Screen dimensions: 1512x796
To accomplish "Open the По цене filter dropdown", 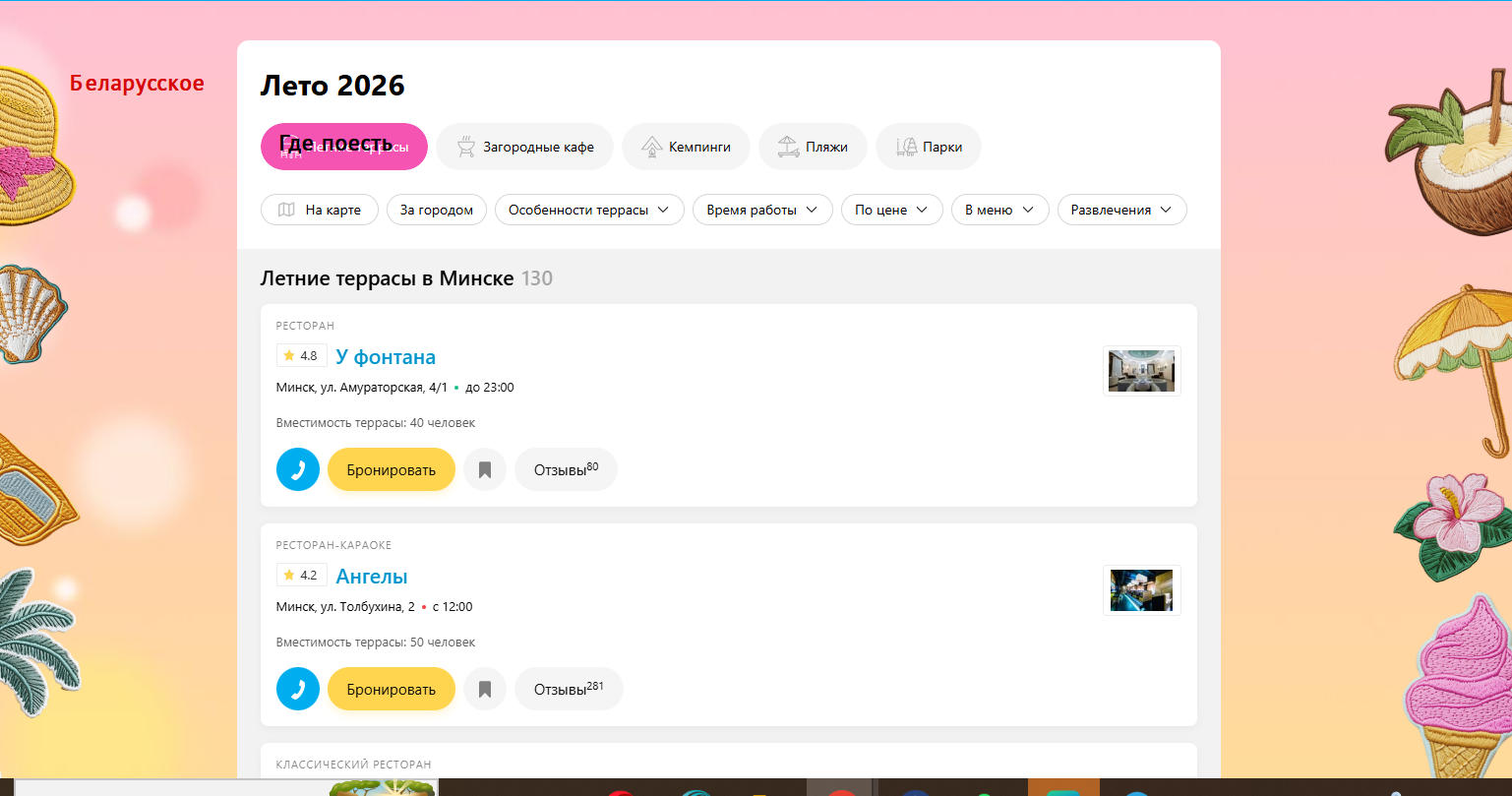I will (x=892, y=210).
